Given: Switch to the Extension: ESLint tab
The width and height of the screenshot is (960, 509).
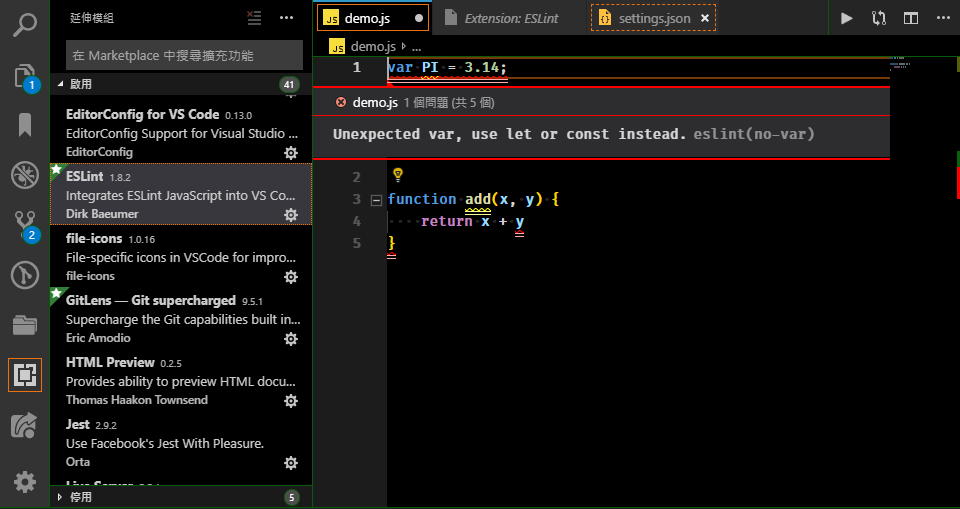Looking at the screenshot, I should coord(511,18).
